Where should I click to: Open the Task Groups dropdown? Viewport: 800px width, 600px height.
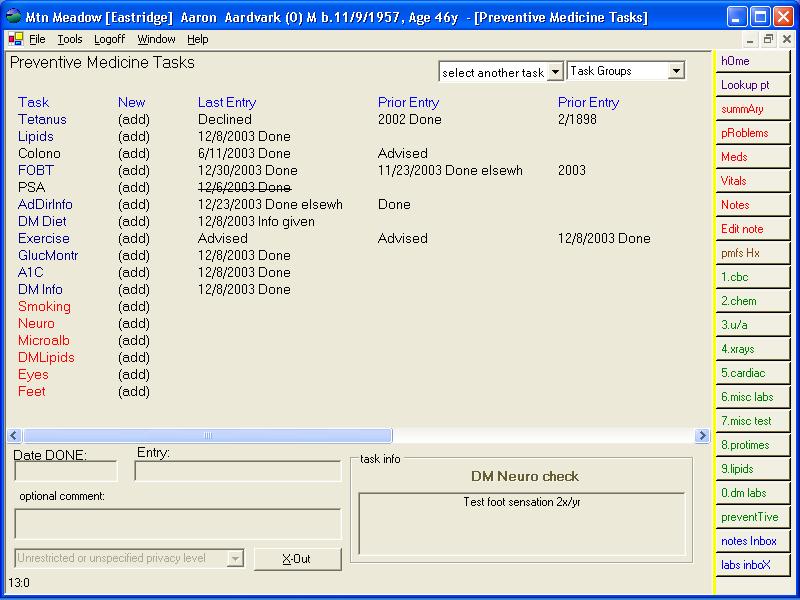pyautogui.click(x=676, y=71)
